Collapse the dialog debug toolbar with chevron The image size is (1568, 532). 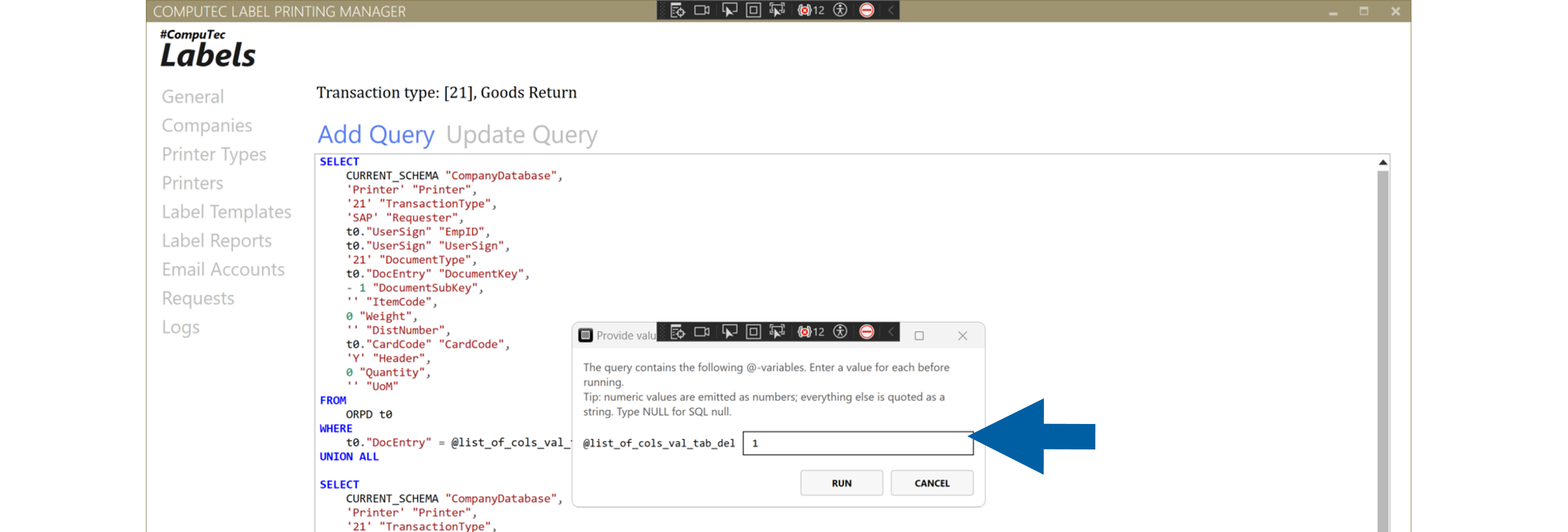tap(890, 332)
